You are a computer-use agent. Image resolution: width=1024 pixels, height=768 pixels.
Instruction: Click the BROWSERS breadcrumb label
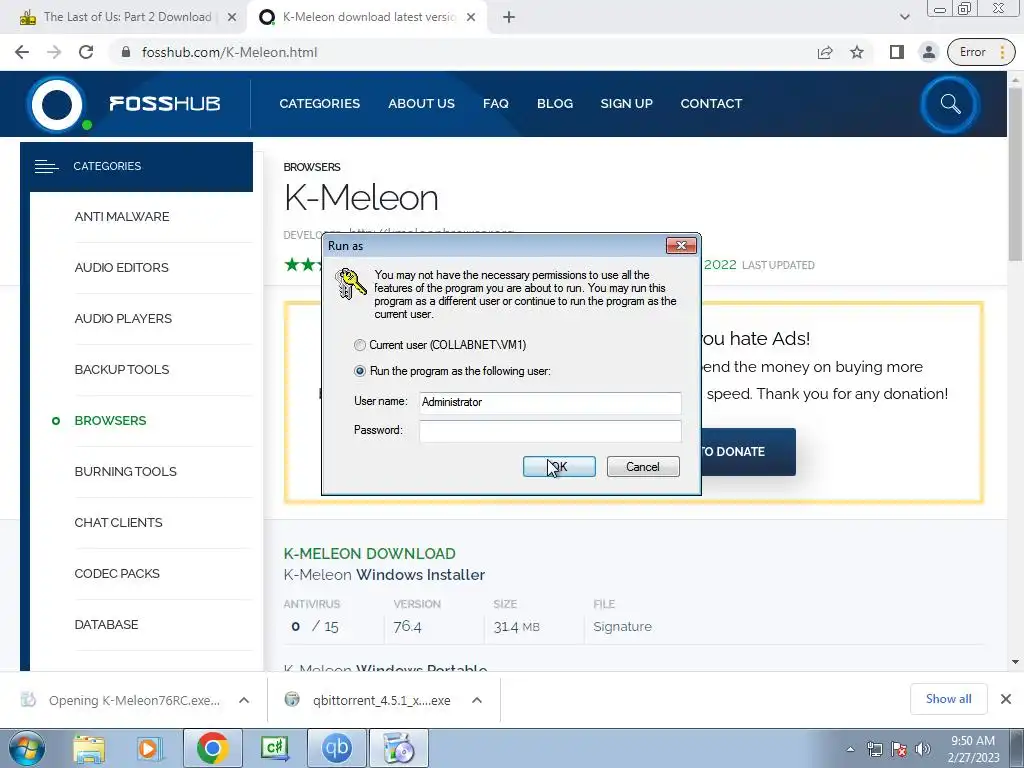pyautogui.click(x=312, y=167)
